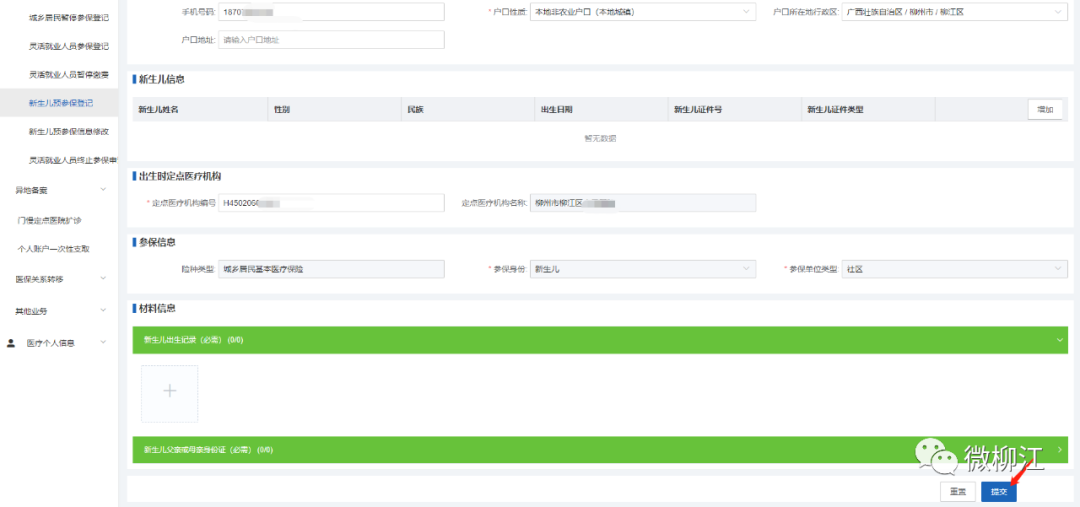Click the 重置 button
1080x507 pixels.
(x=957, y=492)
